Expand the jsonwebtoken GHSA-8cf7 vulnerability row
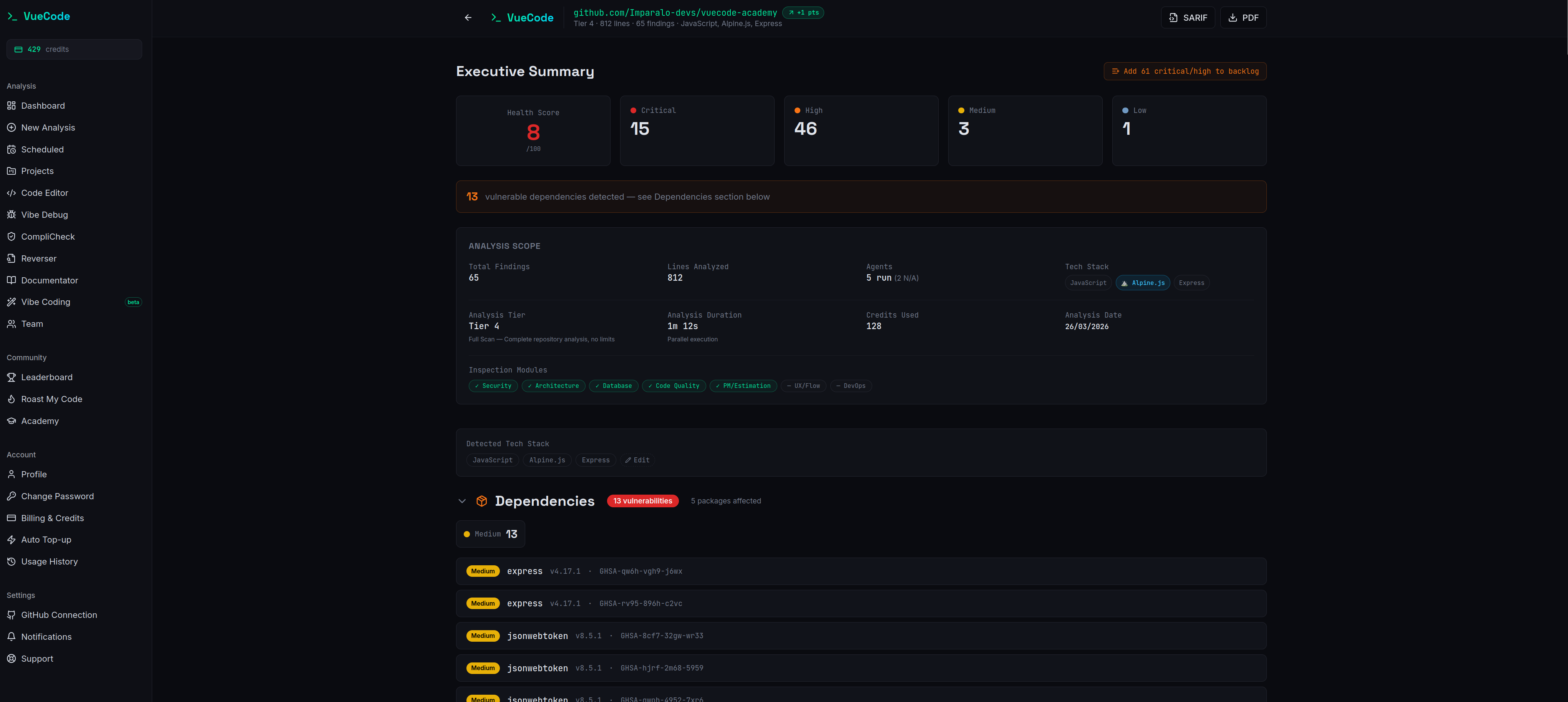 (x=861, y=636)
